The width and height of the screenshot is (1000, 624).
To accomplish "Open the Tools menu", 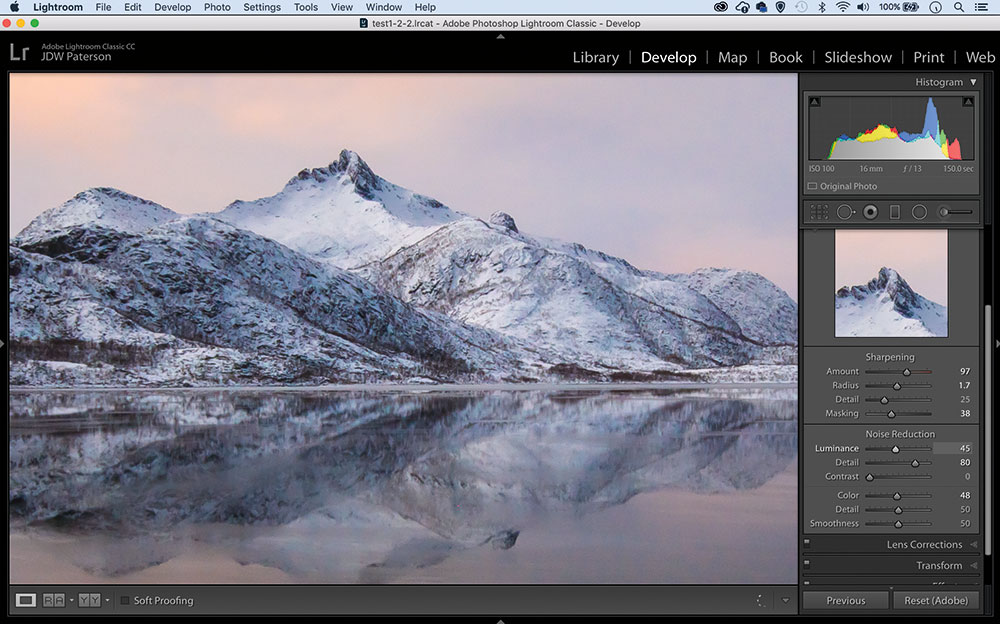I will (x=305, y=7).
